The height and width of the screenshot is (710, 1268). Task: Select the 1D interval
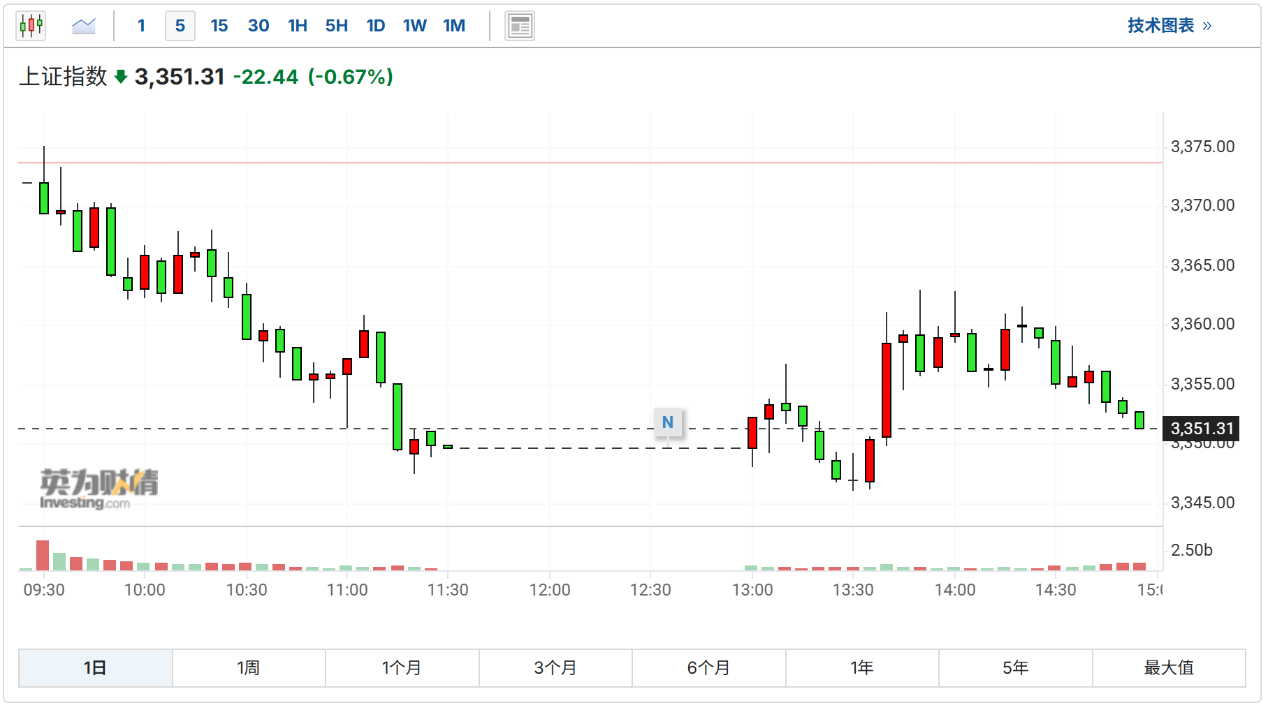point(375,25)
